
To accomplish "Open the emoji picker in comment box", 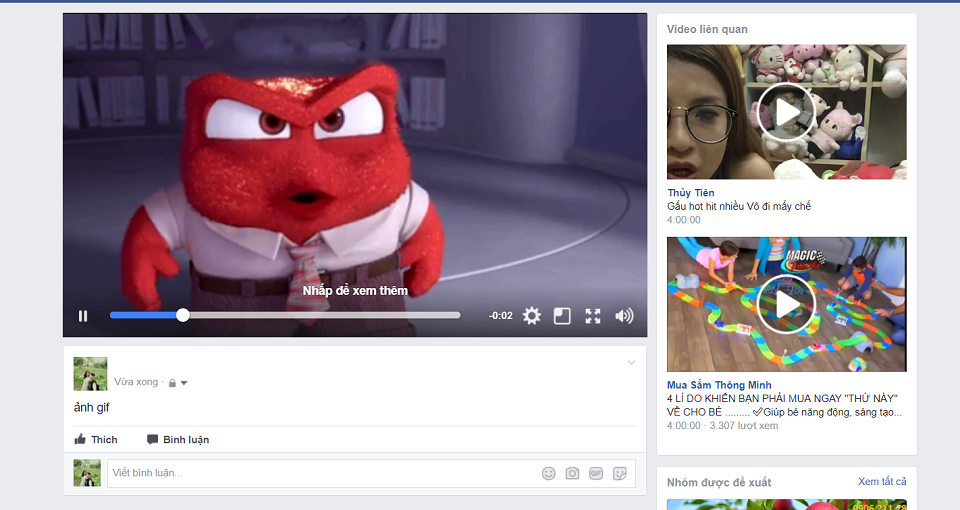I will pyautogui.click(x=549, y=473).
